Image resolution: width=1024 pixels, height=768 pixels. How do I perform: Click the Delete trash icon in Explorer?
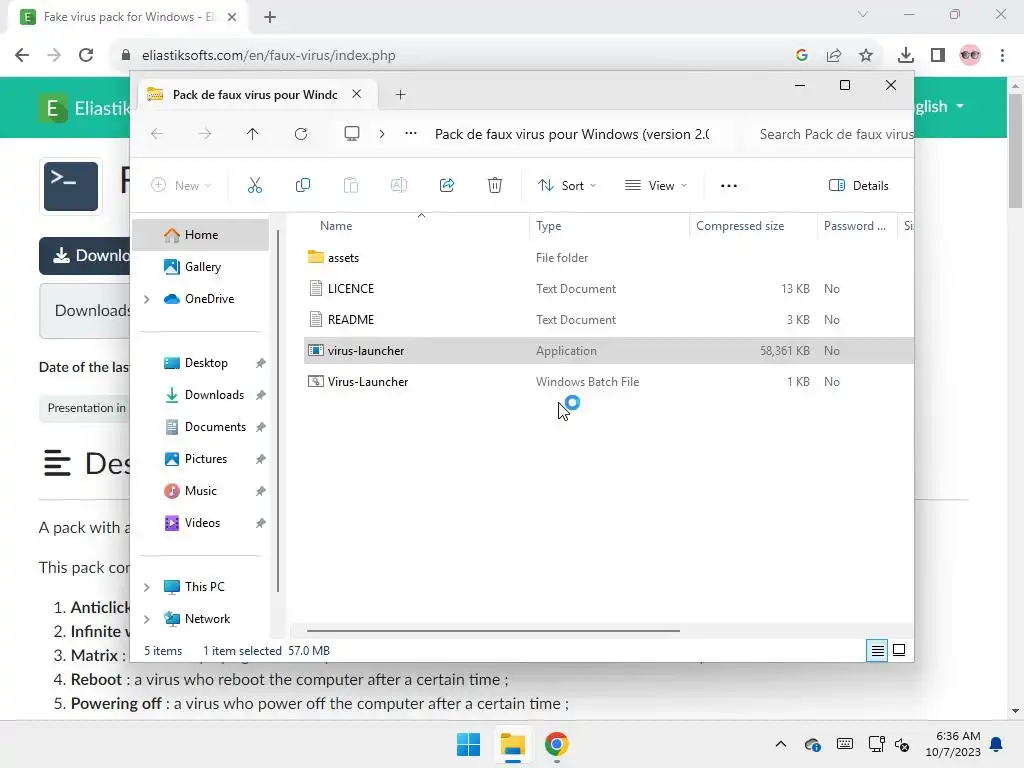pyautogui.click(x=495, y=185)
